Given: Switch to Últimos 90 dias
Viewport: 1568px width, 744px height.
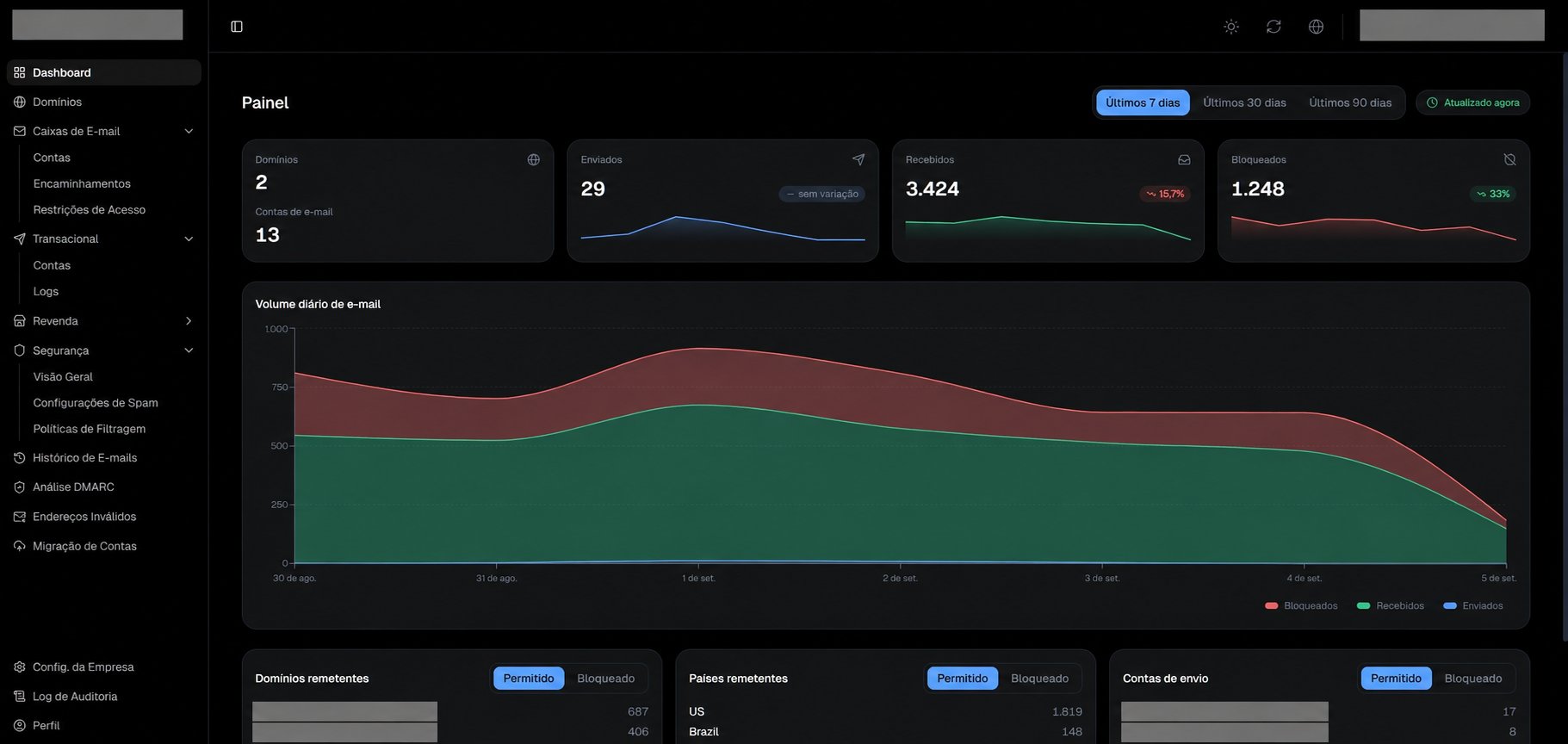Looking at the screenshot, I should pos(1350,102).
